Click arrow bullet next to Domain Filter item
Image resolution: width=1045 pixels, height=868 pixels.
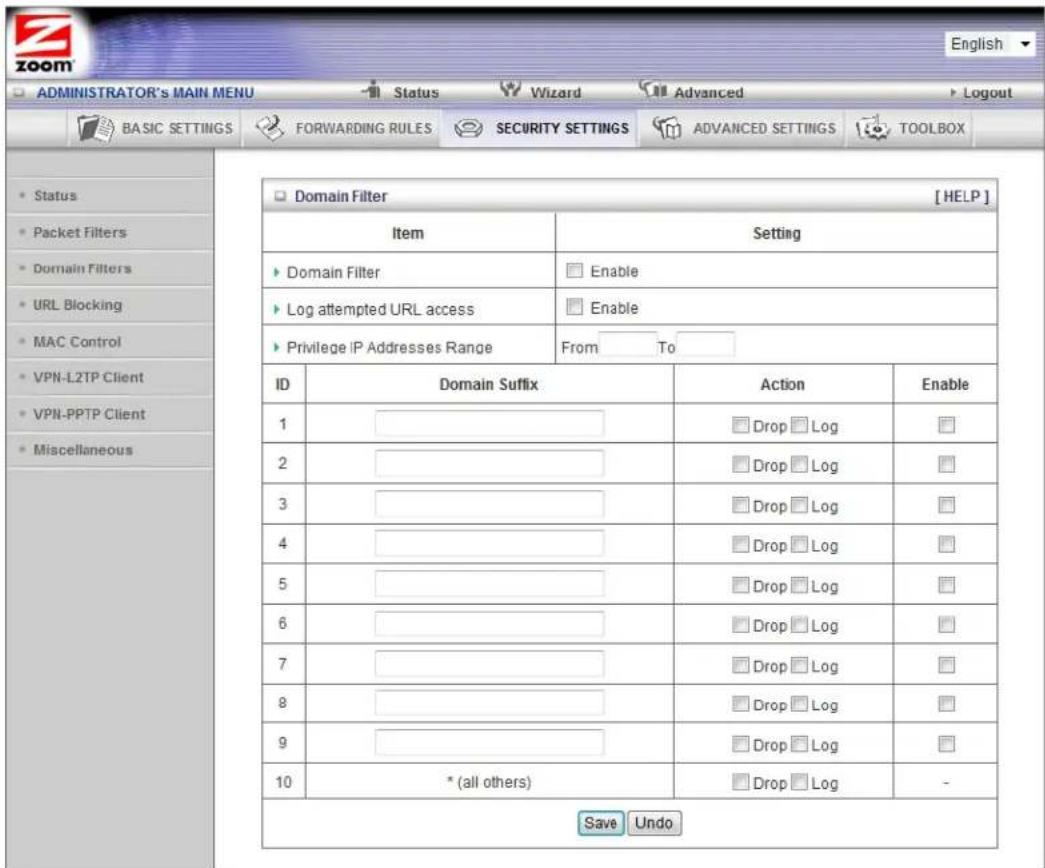pos(277,272)
